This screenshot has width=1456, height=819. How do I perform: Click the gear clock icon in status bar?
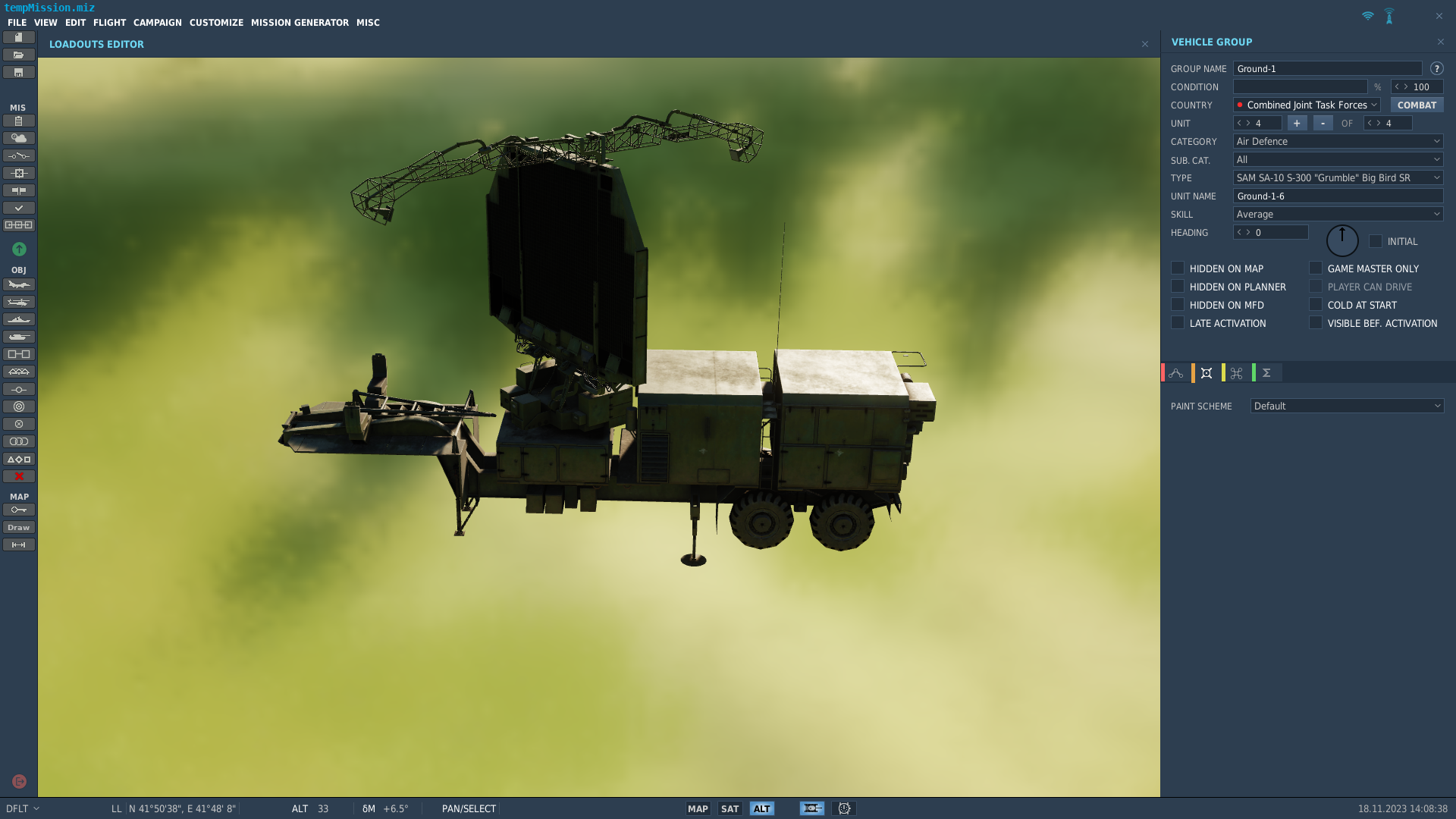[844, 808]
